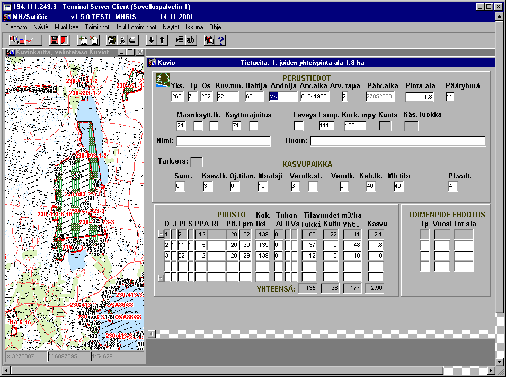Click the down arrow toolbar icon
Image resolution: width=506 pixels, height=377 pixels.
tap(151, 40)
